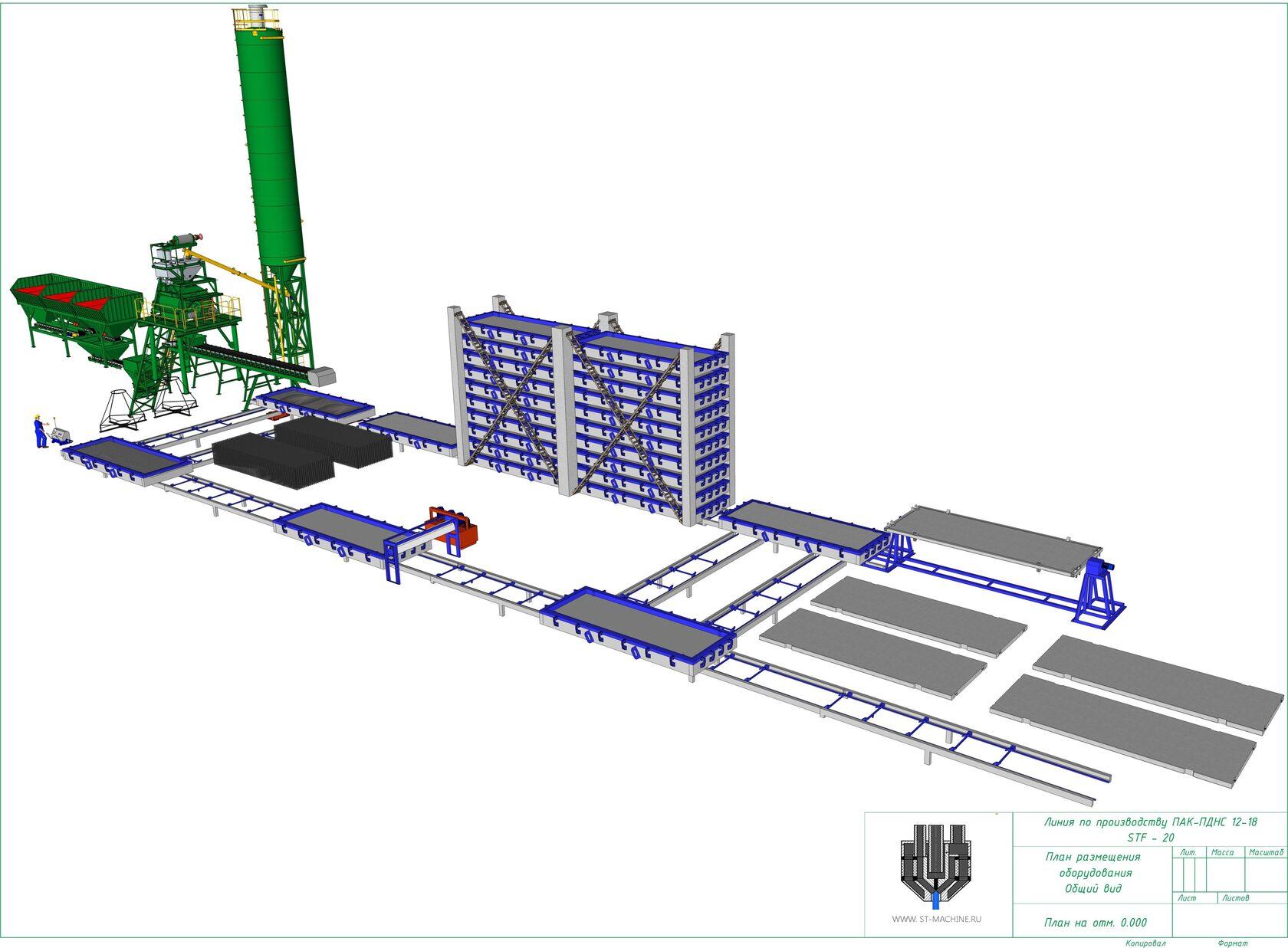Image resolution: width=1288 pixels, height=948 pixels.
Task: Click the 'Масштаб' title block cell
Action: [1266, 852]
